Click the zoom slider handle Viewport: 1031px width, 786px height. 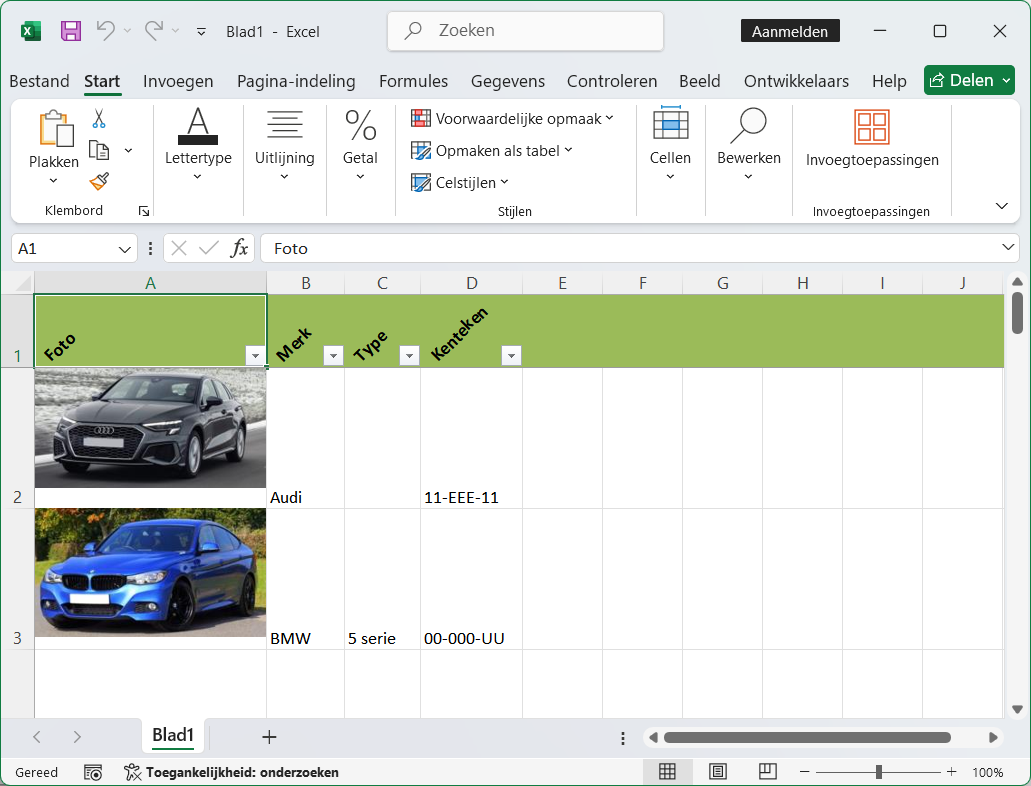878,771
